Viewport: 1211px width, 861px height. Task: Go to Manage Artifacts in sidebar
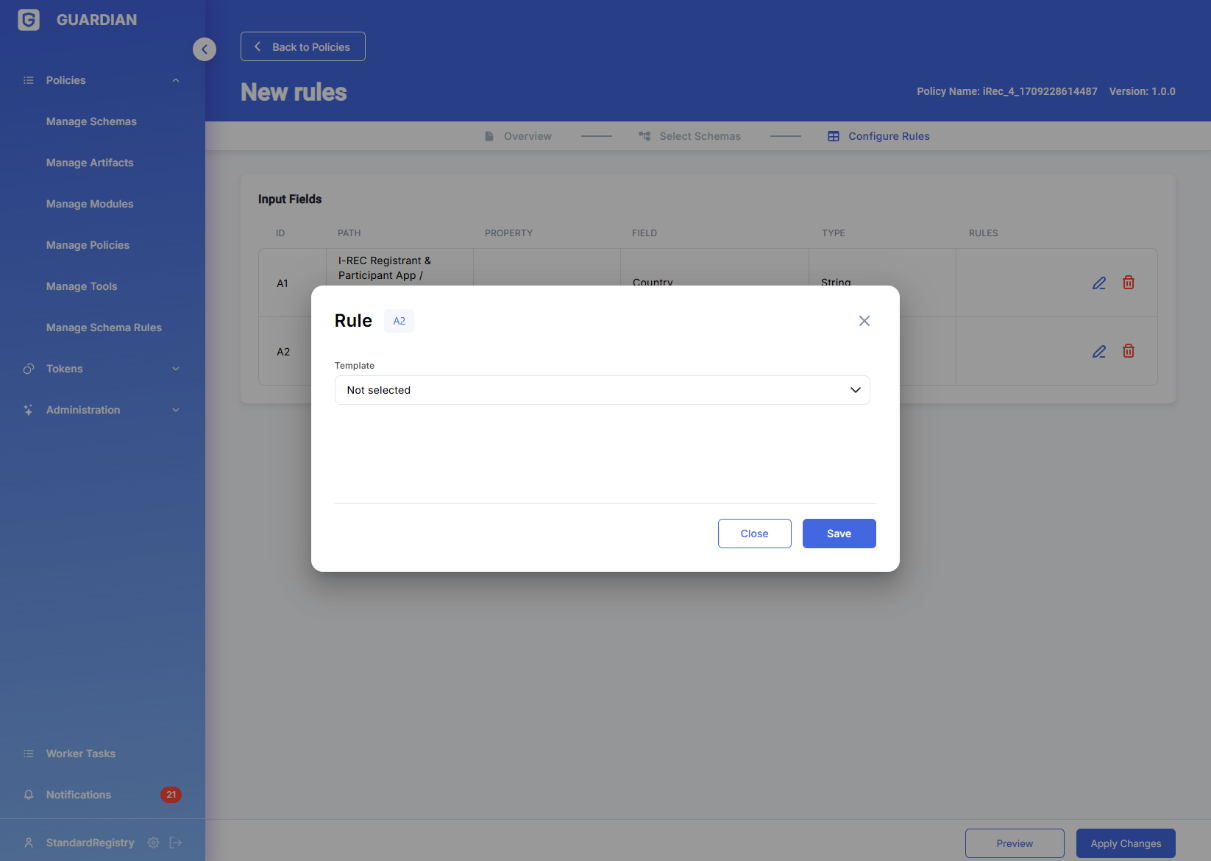pyautogui.click(x=89, y=163)
